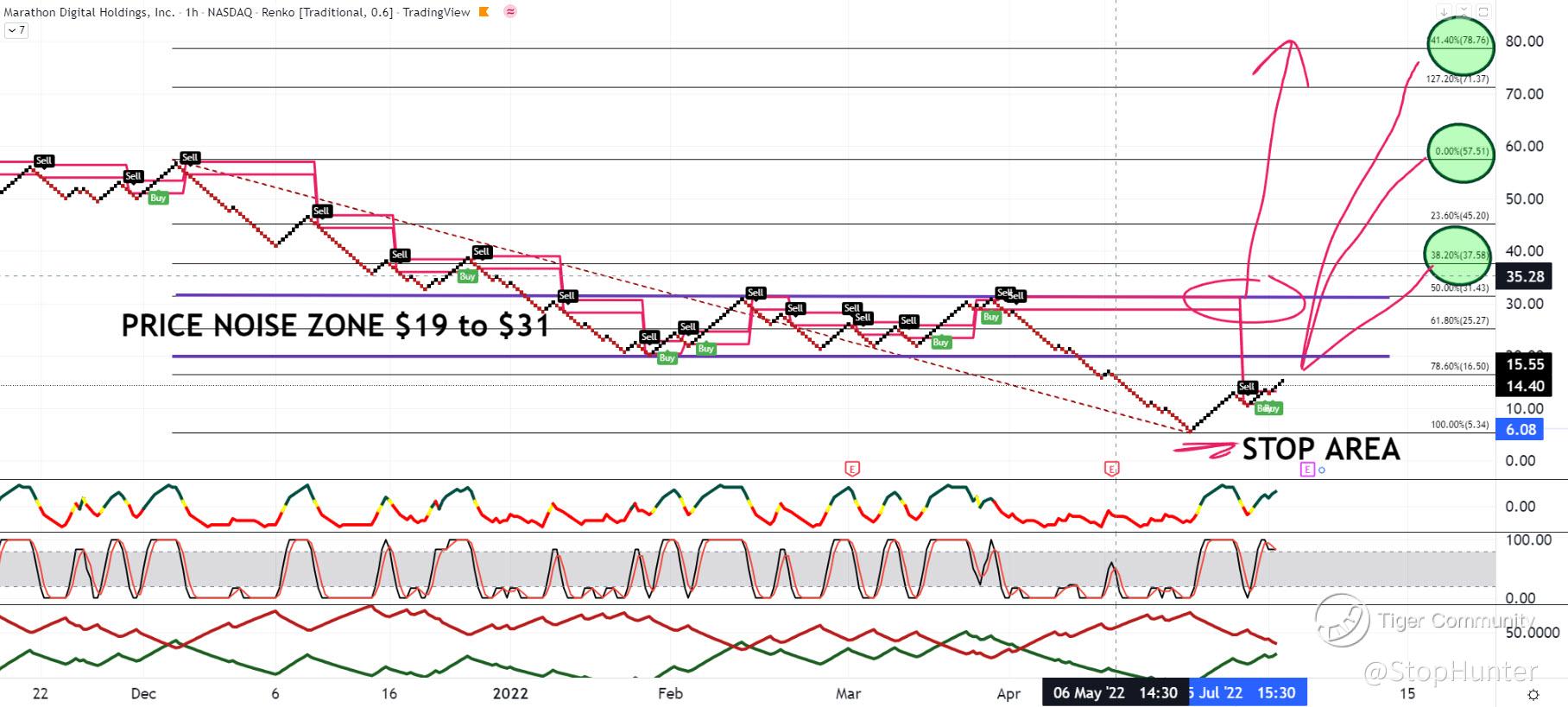This screenshot has height=707, width=1568.
Task: Click the 1h interval in the chart title
Action: pos(191,12)
